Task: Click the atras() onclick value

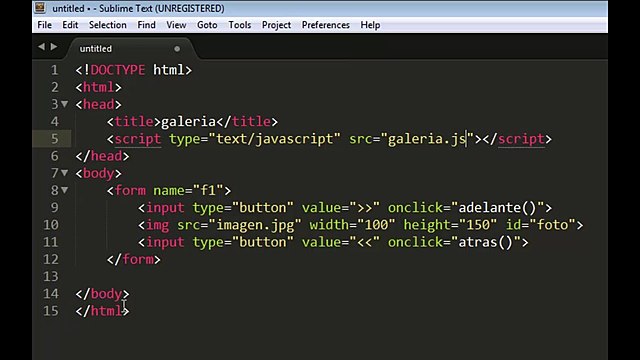Action: pos(486,242)
